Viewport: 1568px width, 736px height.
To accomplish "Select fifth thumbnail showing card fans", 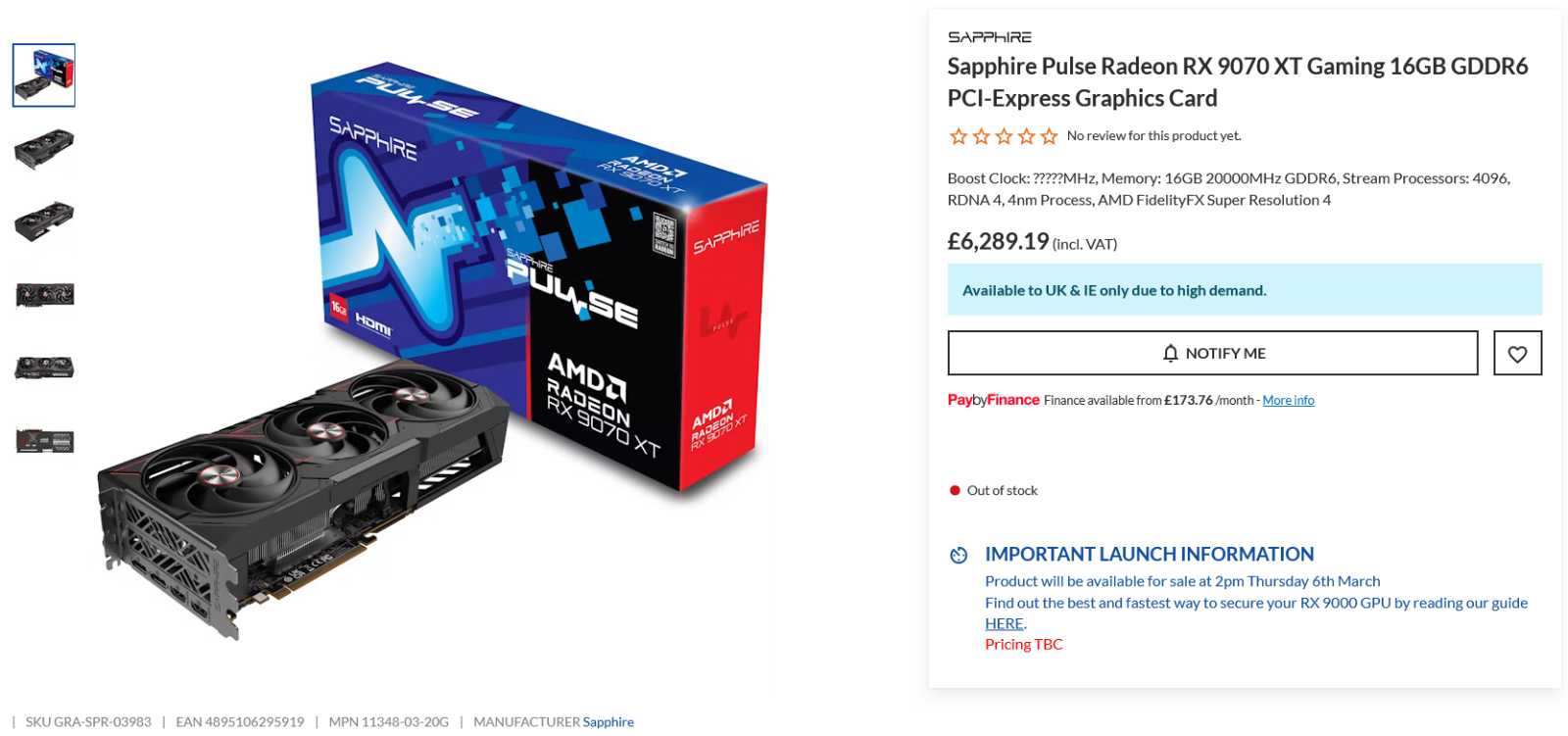I will pos(44,368).
